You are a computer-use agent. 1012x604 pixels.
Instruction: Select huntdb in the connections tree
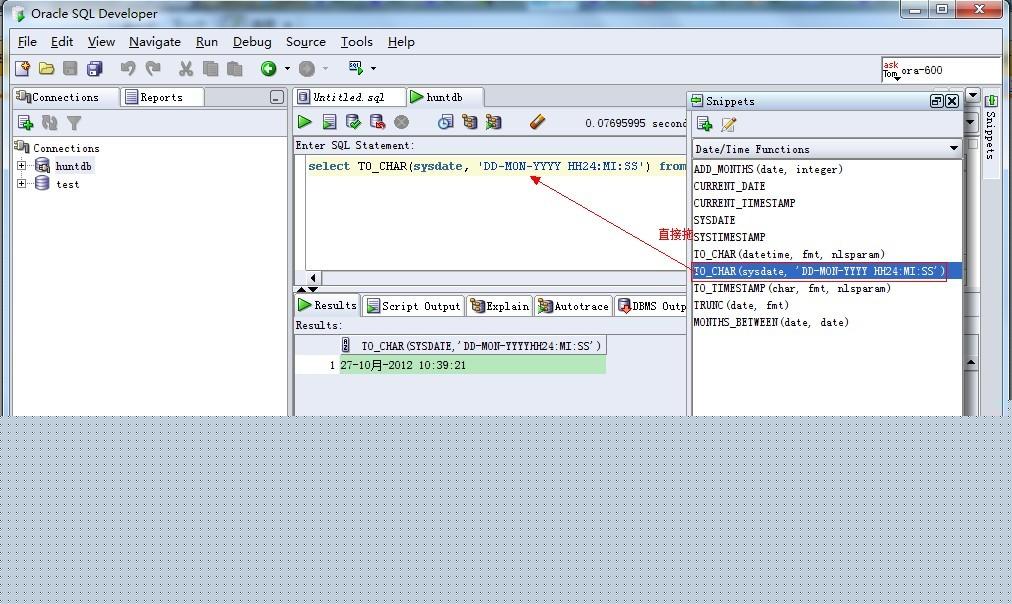[x=74, y=166]
